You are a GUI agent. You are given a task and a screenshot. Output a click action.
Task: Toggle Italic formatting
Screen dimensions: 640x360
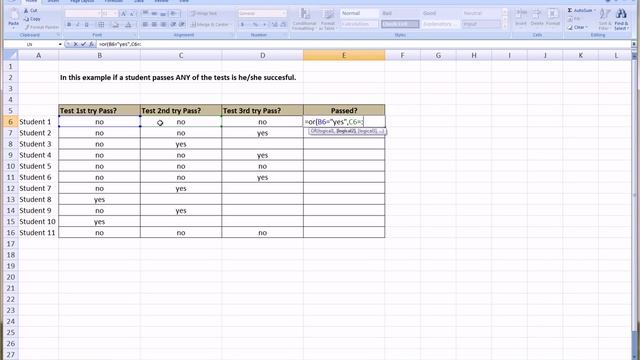coord(78,25)
